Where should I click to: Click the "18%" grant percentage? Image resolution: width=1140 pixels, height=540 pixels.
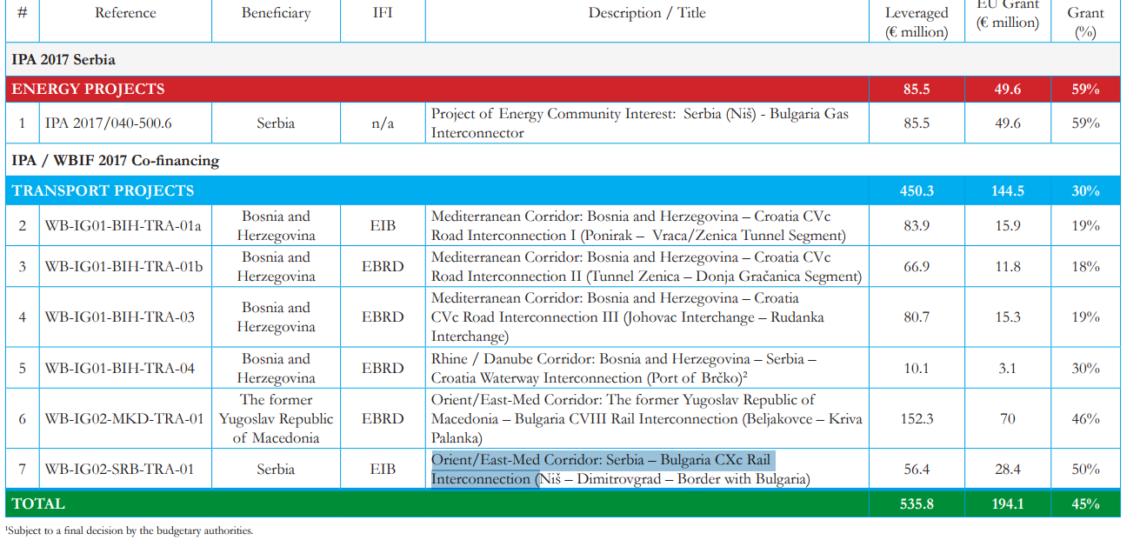point(1085,267)
